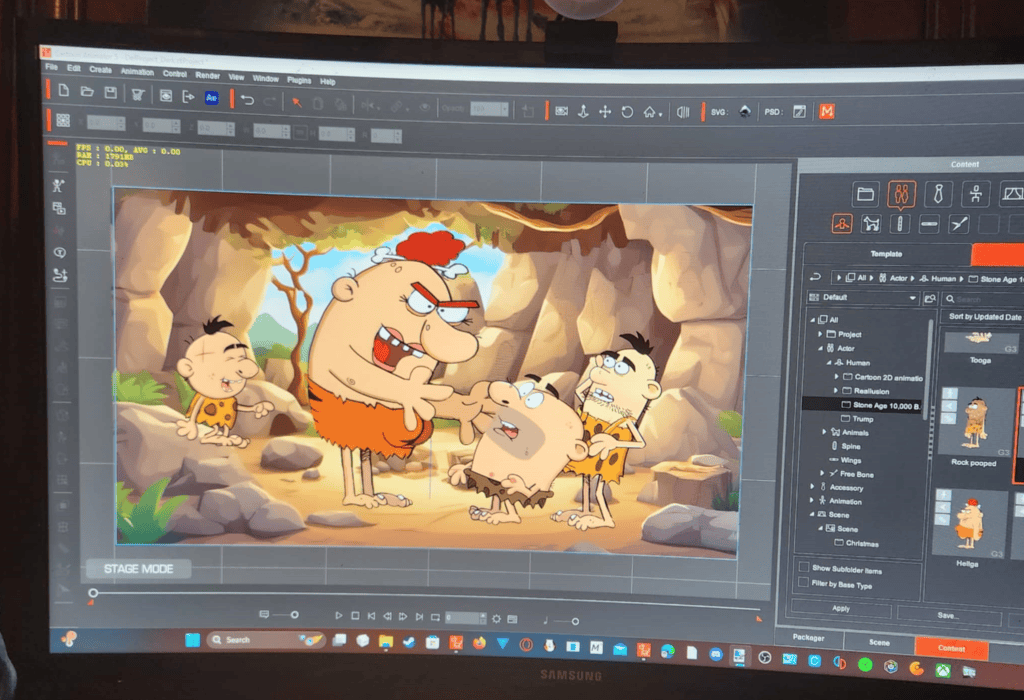1024x700 pixels.
Task: Select the pan move cross-arrows tool
Action: 605,112
